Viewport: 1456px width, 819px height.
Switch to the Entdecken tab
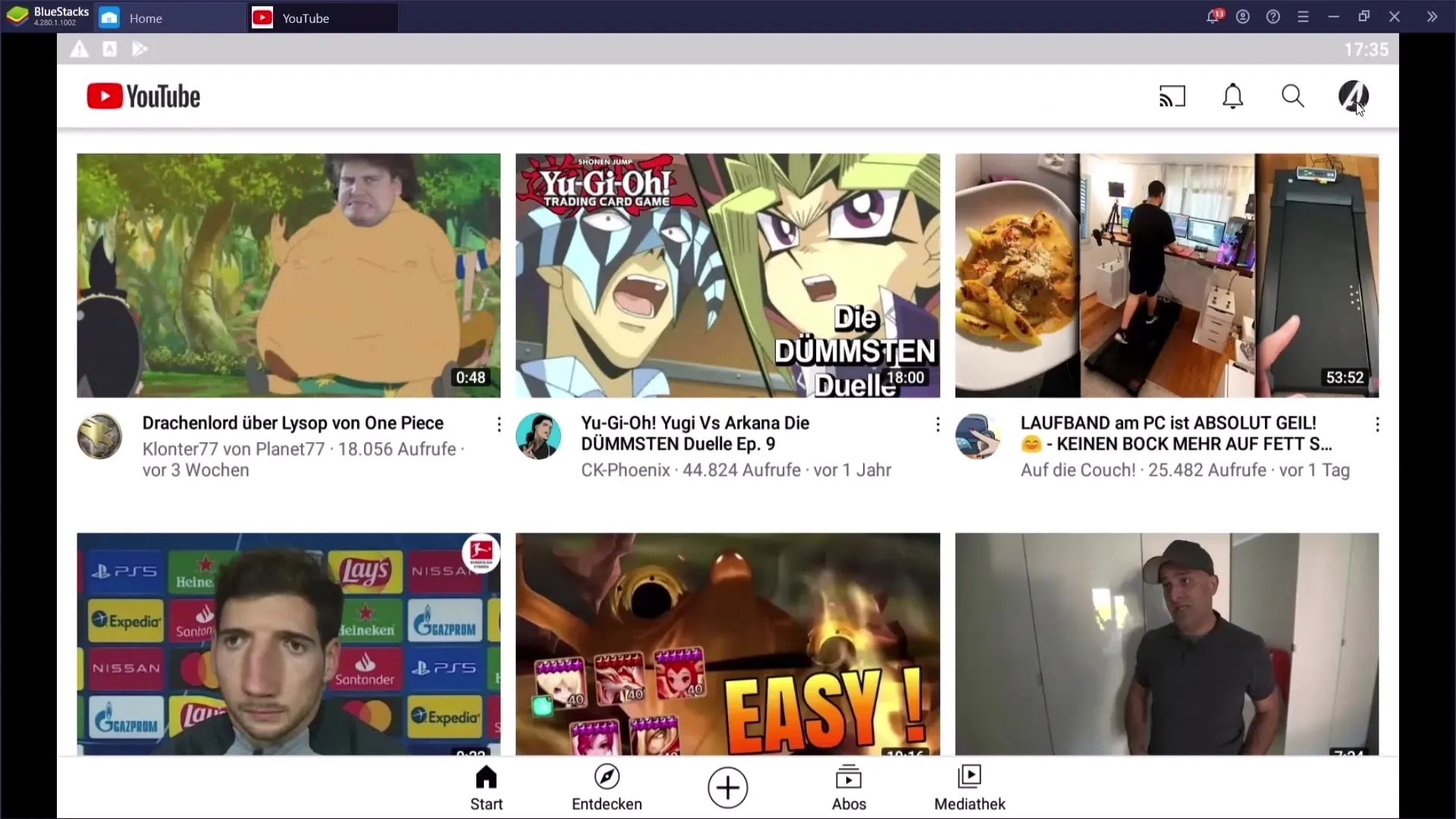[x=607, y=788]
